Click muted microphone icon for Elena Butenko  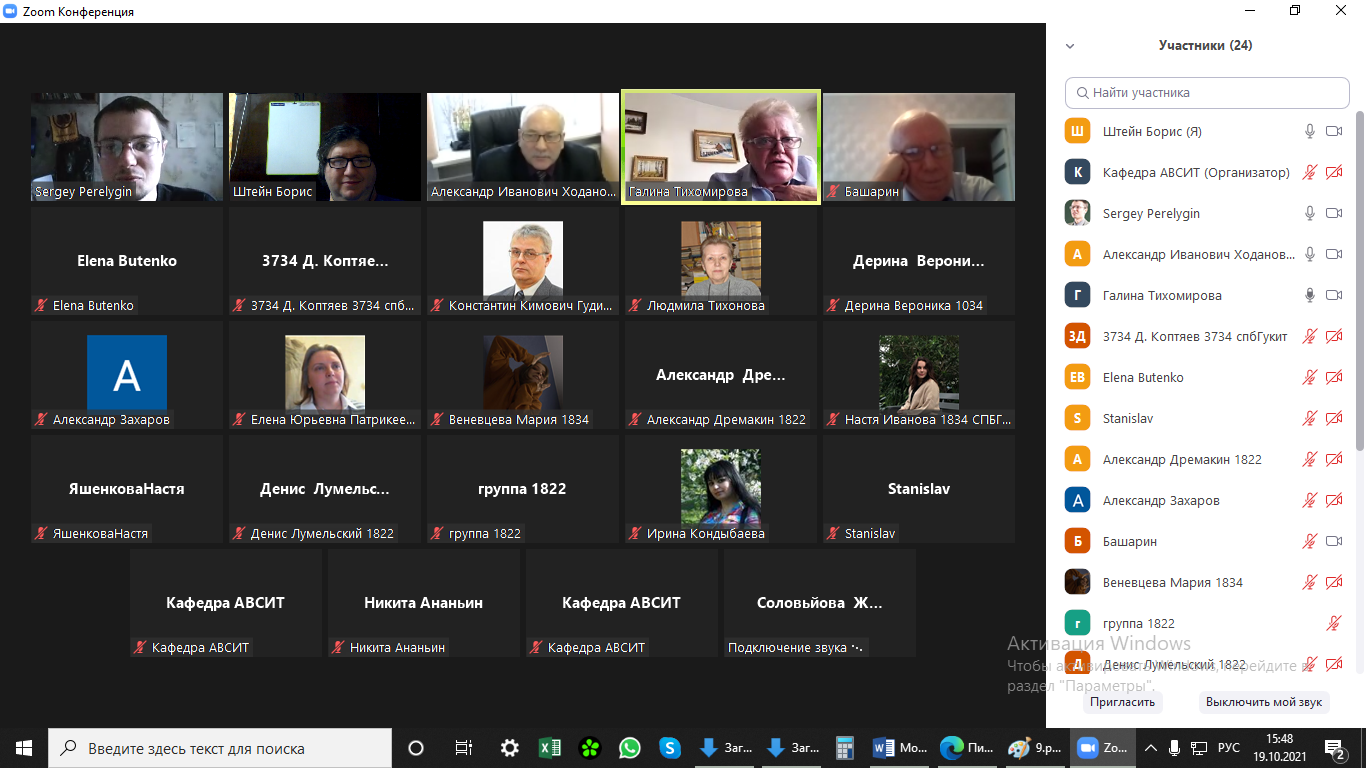click(x=1310, y=377)
